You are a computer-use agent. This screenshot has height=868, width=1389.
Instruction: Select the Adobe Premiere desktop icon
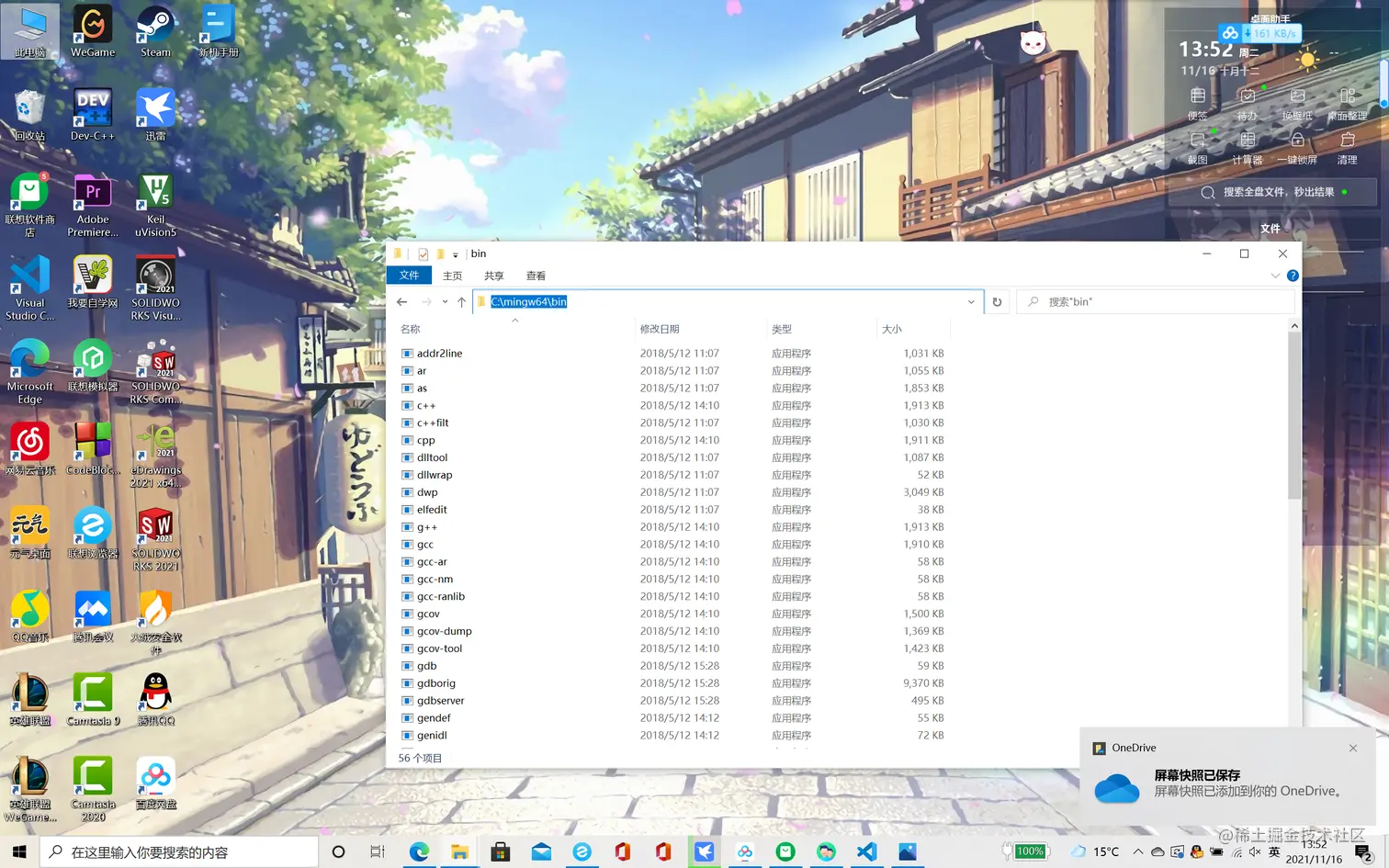[93, 206]
